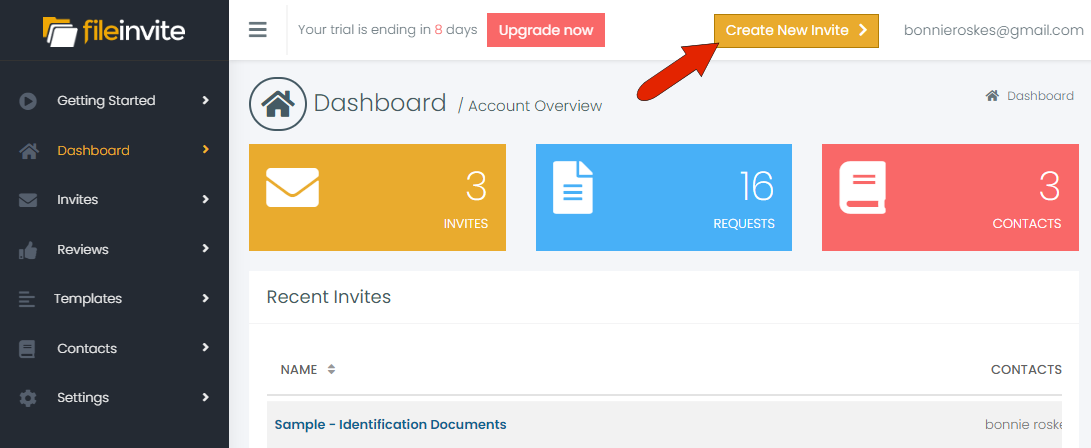
Task: Click the Create New Invite button
Action: (796, 31)
